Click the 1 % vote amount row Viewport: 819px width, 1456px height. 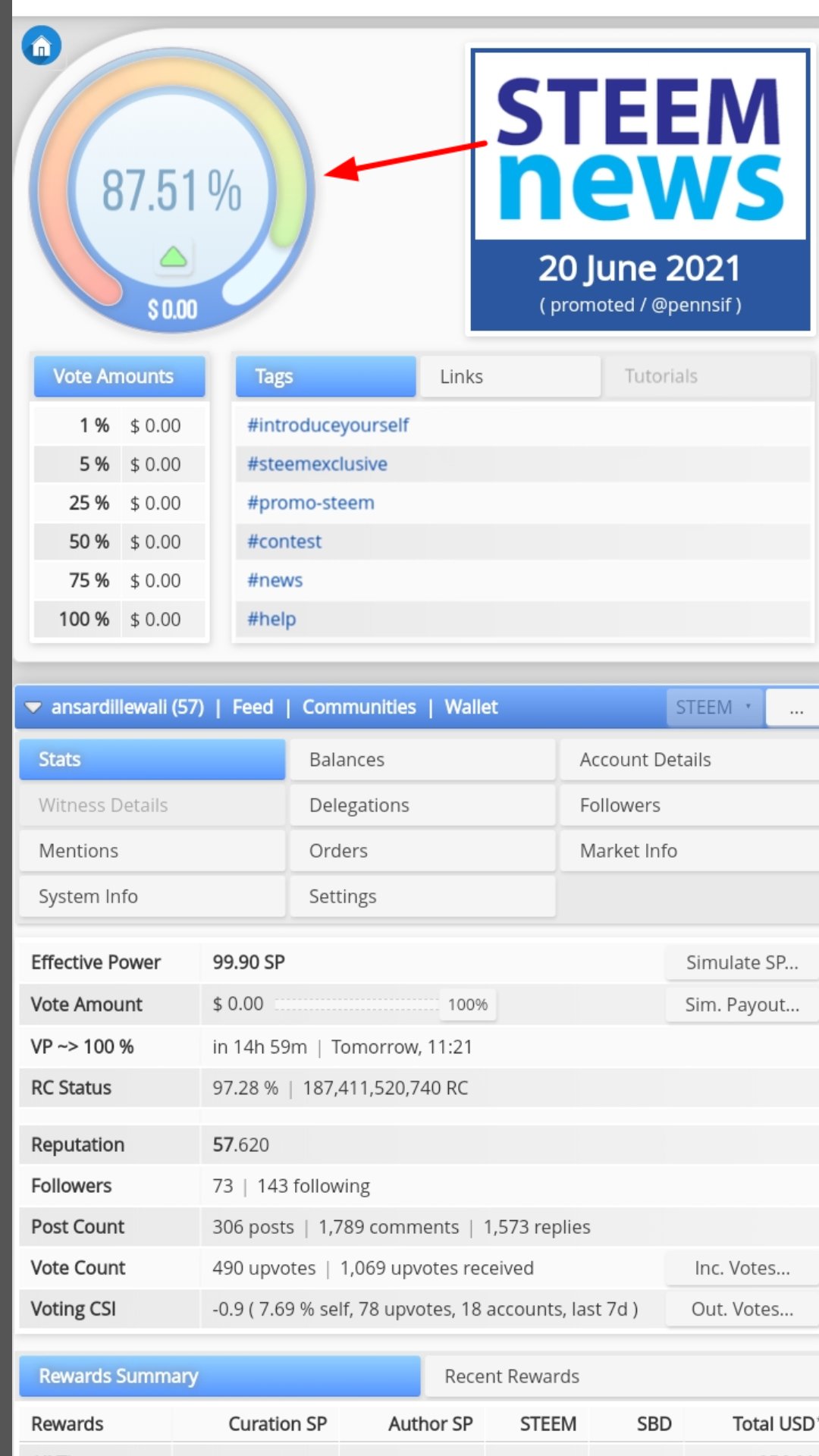120,425
